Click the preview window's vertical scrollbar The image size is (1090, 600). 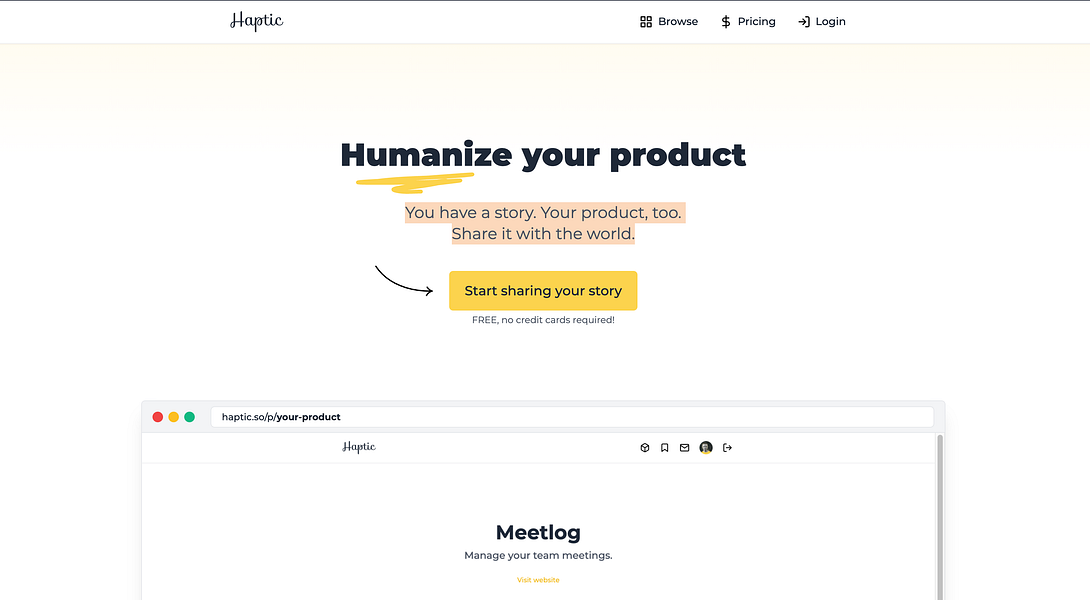click(940, 517)
